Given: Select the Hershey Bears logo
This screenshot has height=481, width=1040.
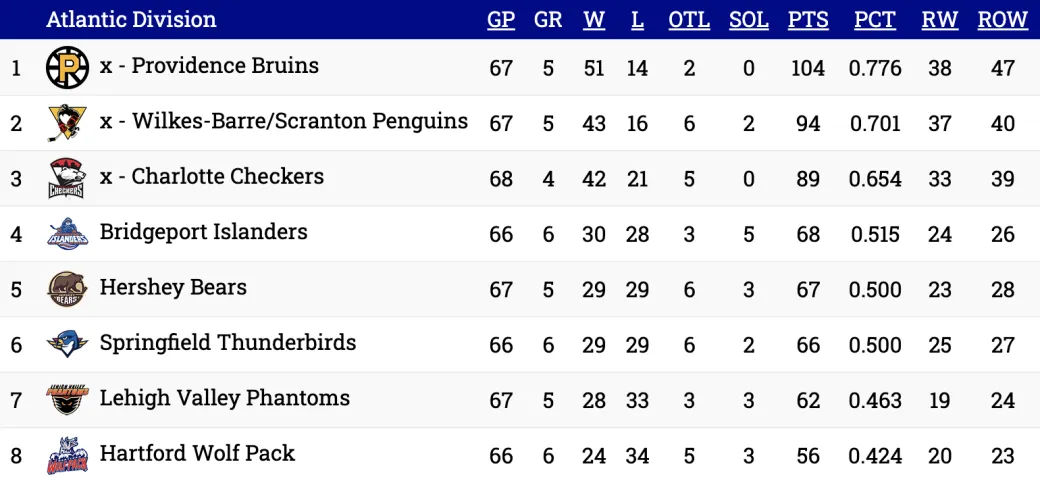Looking at the screenshot, I should click(67, 290).
